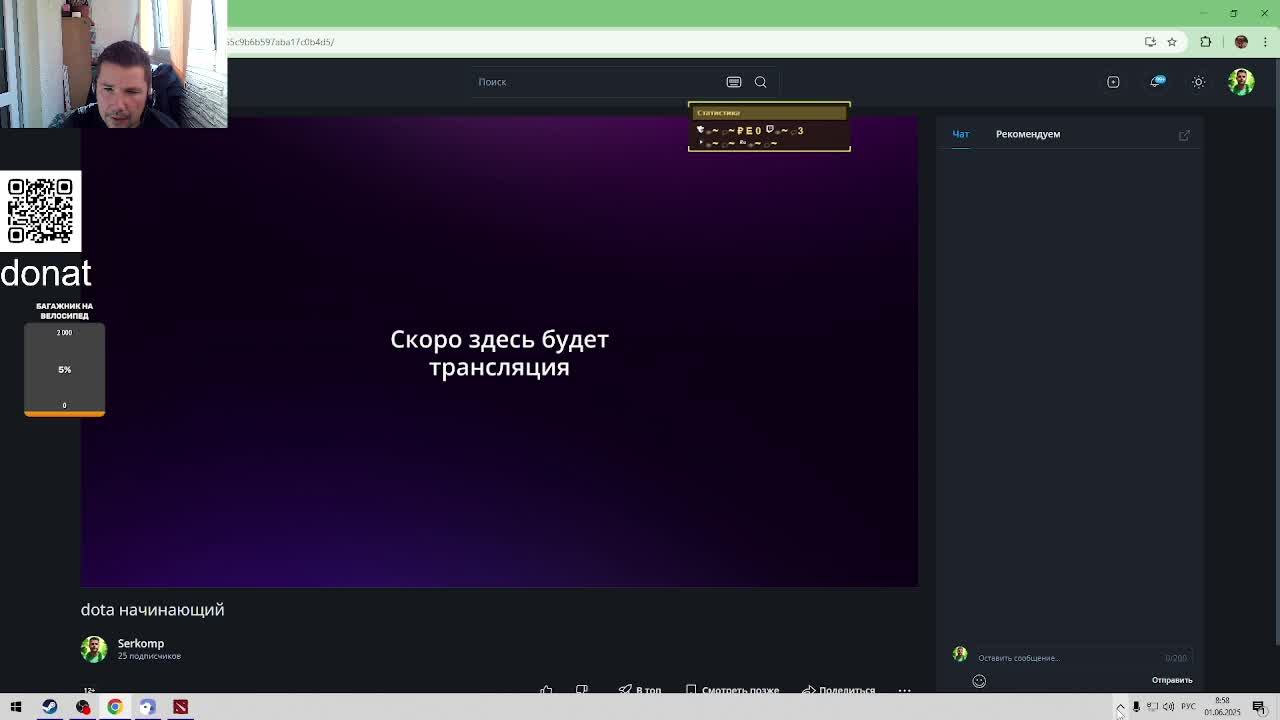Pop out the chat in new window

coord(1184,134)
